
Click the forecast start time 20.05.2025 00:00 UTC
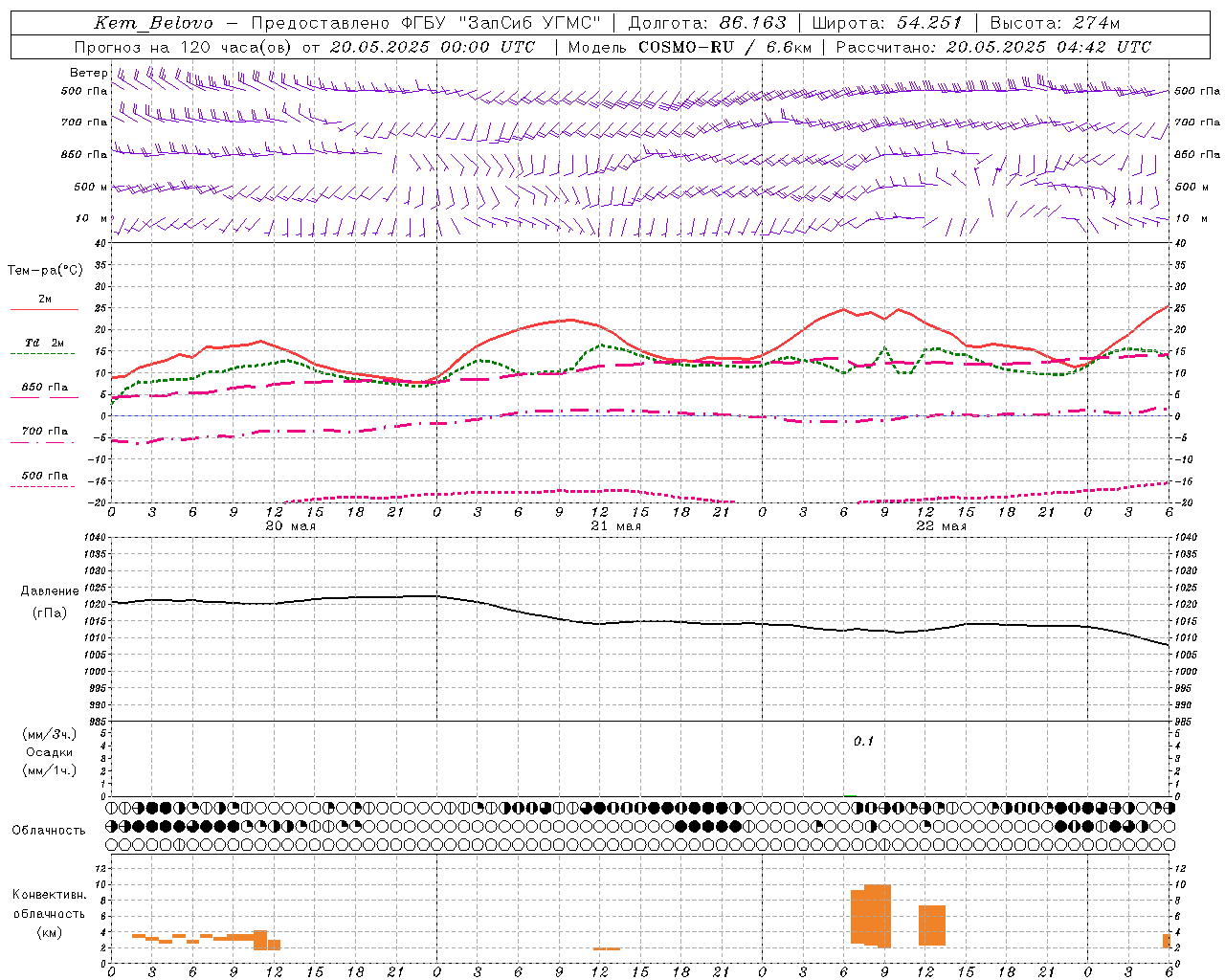[432, 46]
